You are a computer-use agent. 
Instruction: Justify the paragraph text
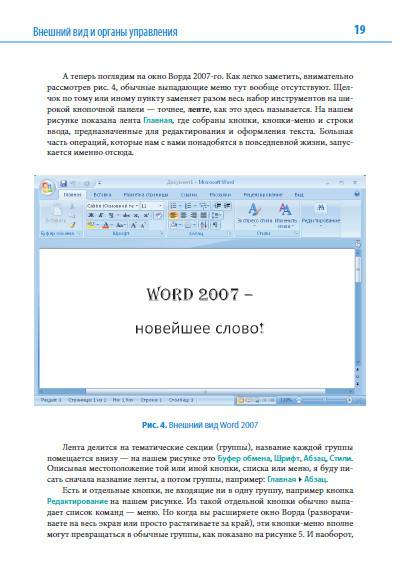click(203, 215)
